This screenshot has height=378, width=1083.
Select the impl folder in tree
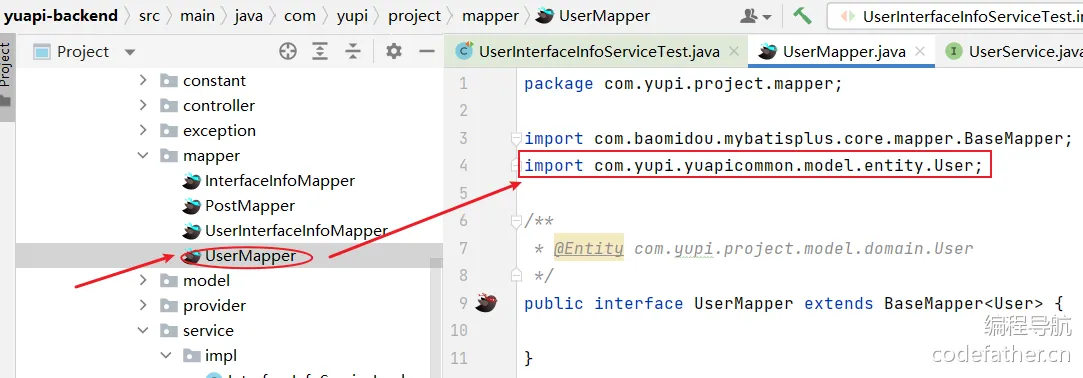220,356
